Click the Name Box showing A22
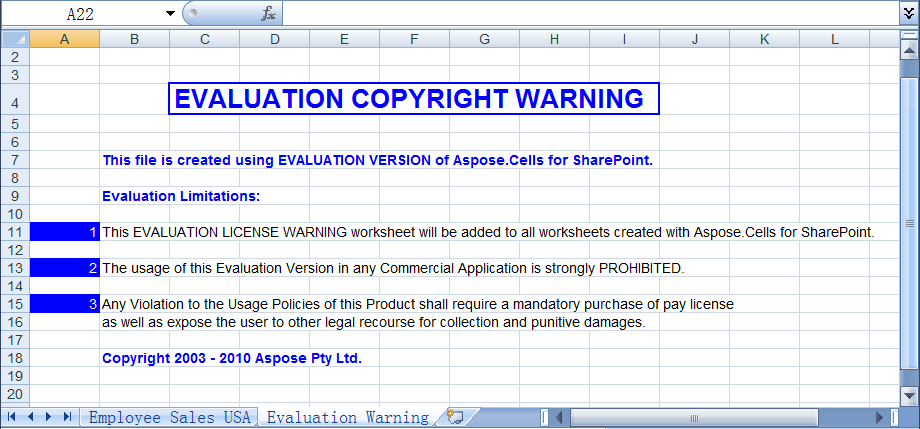This screenshot has height=429, width=920. click(x=81, y=13)
